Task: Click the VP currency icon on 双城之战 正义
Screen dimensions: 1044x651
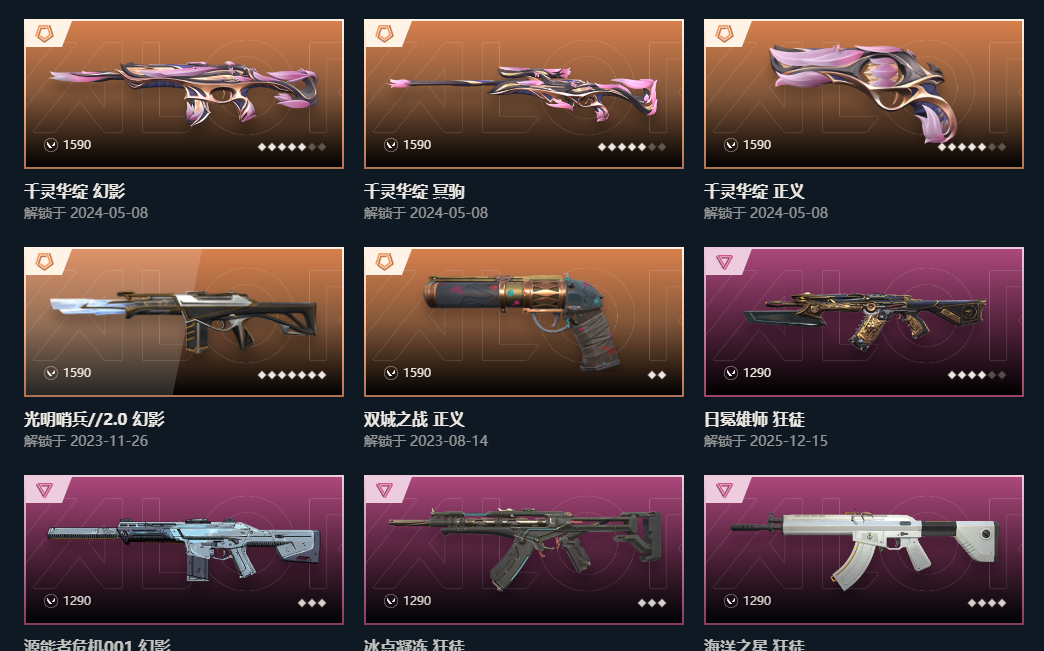Action: (x=391, y=373)
